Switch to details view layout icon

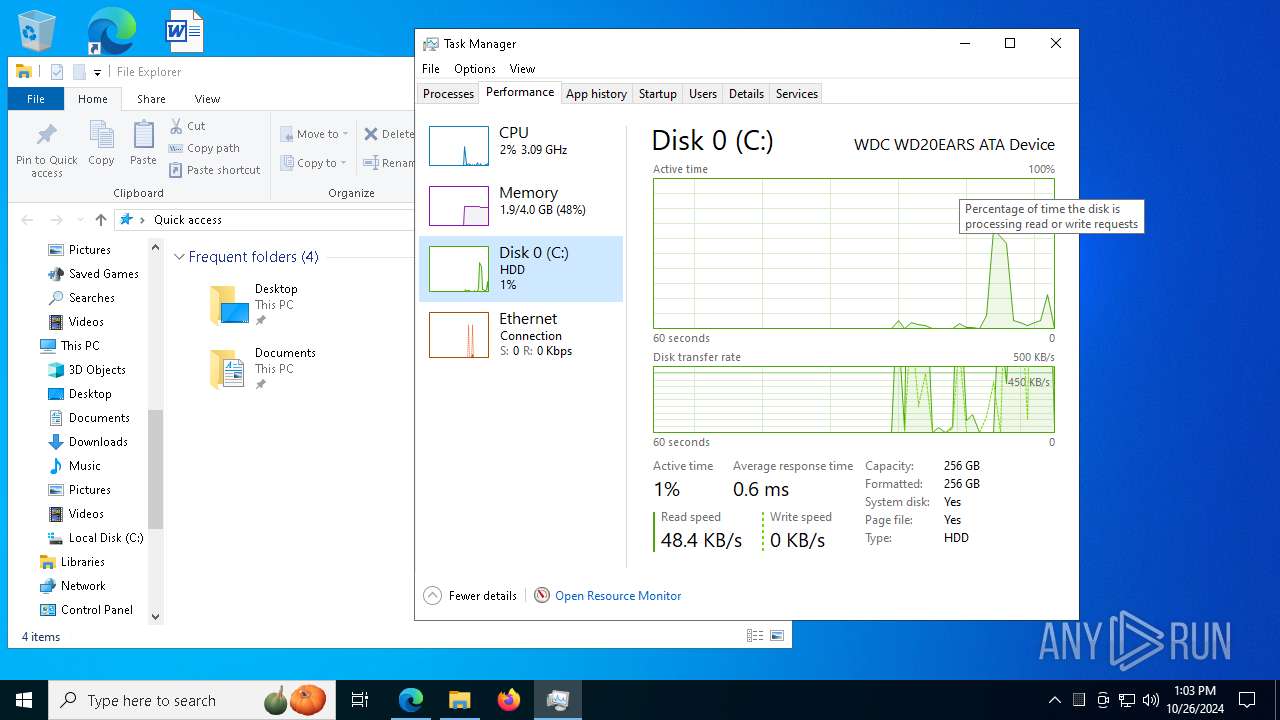(x=755, y=636)
